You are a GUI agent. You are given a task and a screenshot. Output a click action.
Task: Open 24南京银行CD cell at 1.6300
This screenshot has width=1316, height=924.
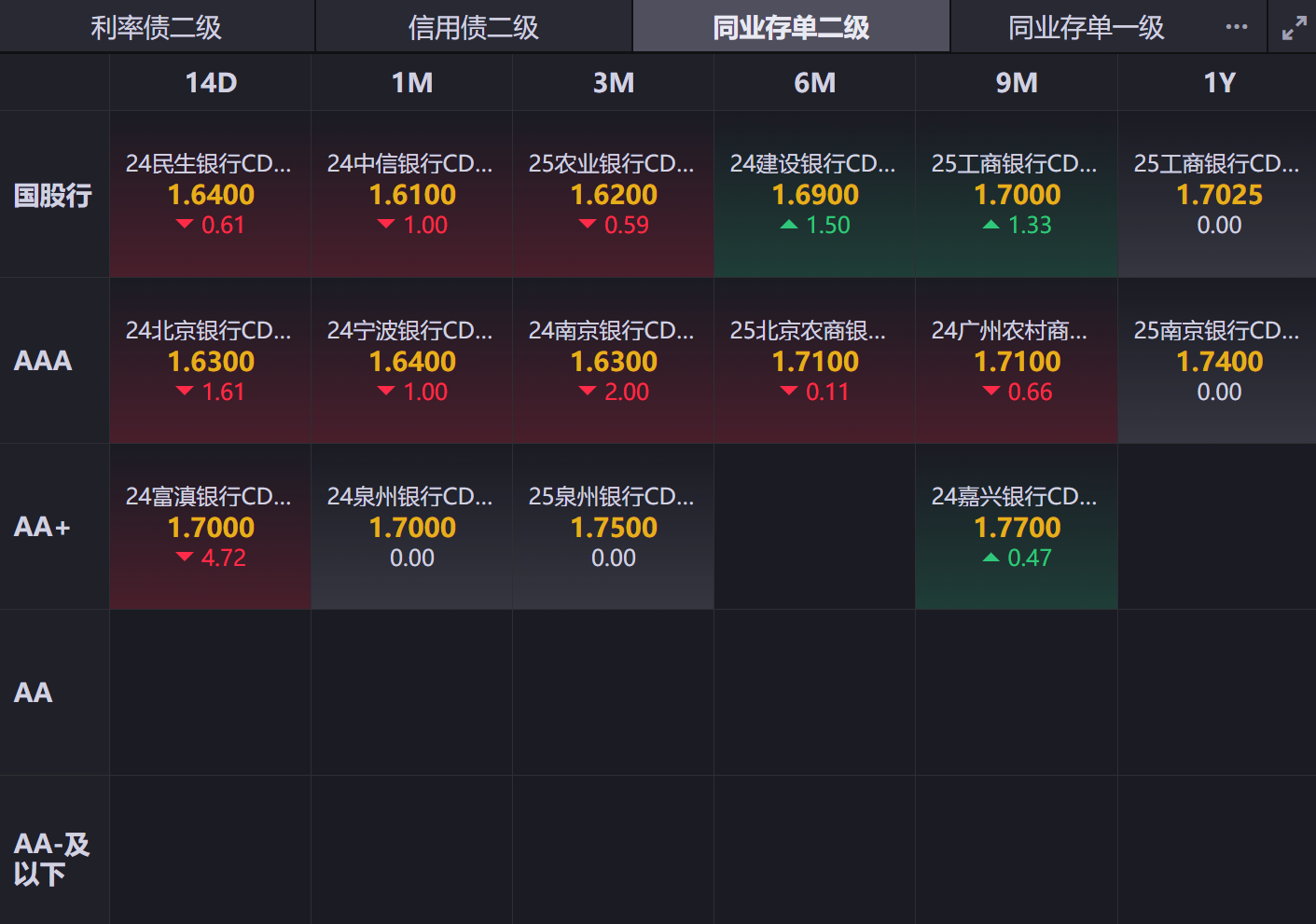[x=614, y=361]
